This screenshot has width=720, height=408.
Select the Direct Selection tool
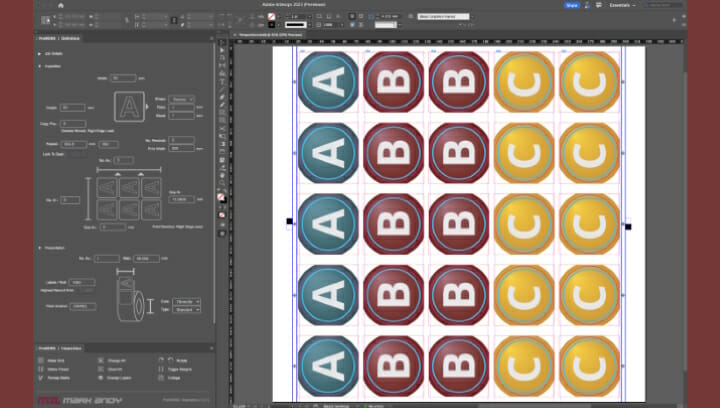pos(222,50)
